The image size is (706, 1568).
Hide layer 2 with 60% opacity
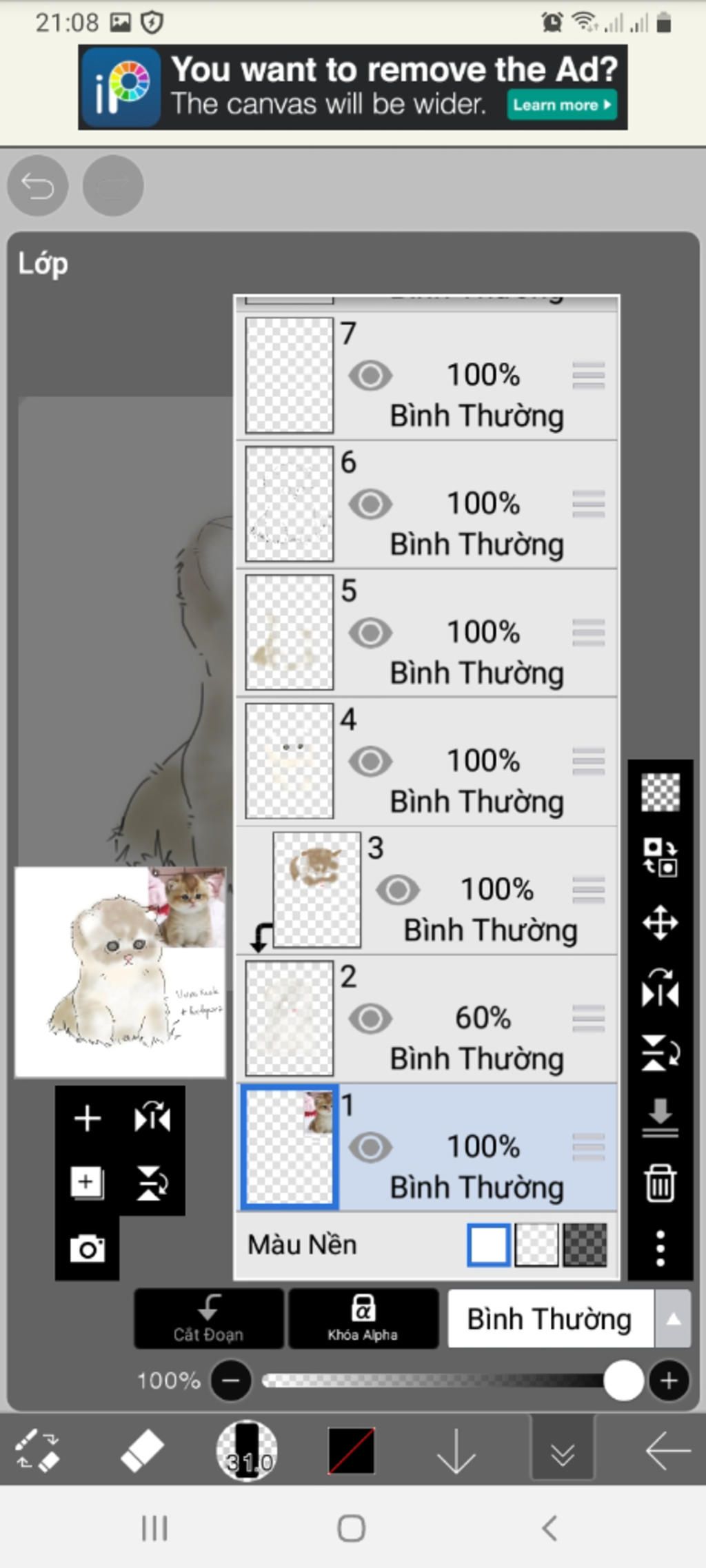[370, 1019]
